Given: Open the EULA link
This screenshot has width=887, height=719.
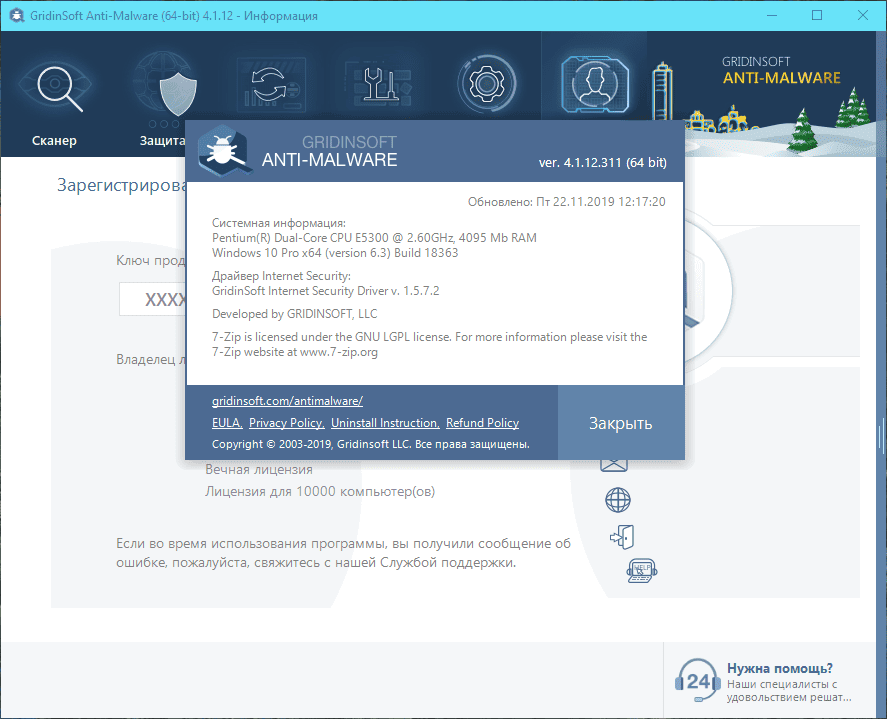Looking at the screenshot, I should (x=227, y=423).
